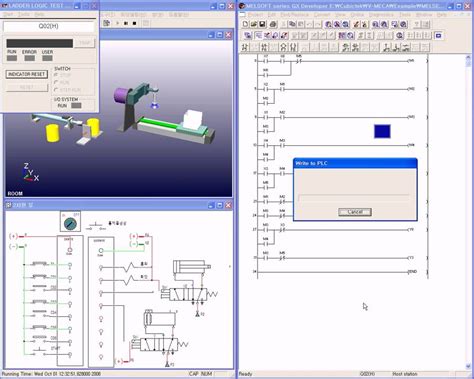Open the Start menu in Ladder Logic Test
This screenshot has height=379, width=474.
[x=8, y=14]
